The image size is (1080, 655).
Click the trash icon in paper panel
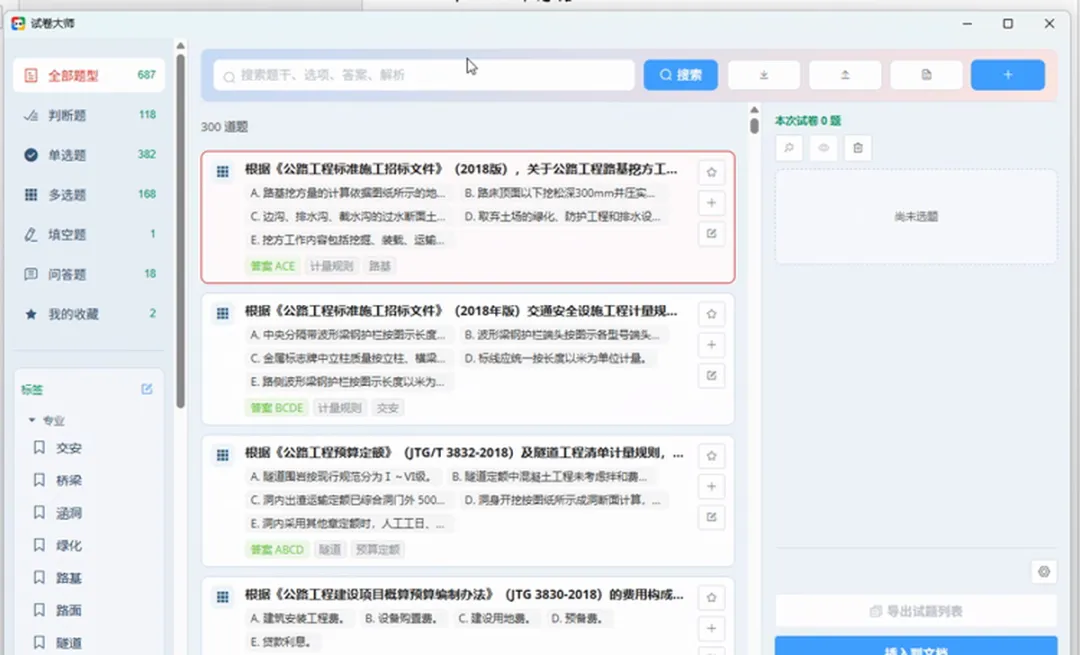coord(858,147)
